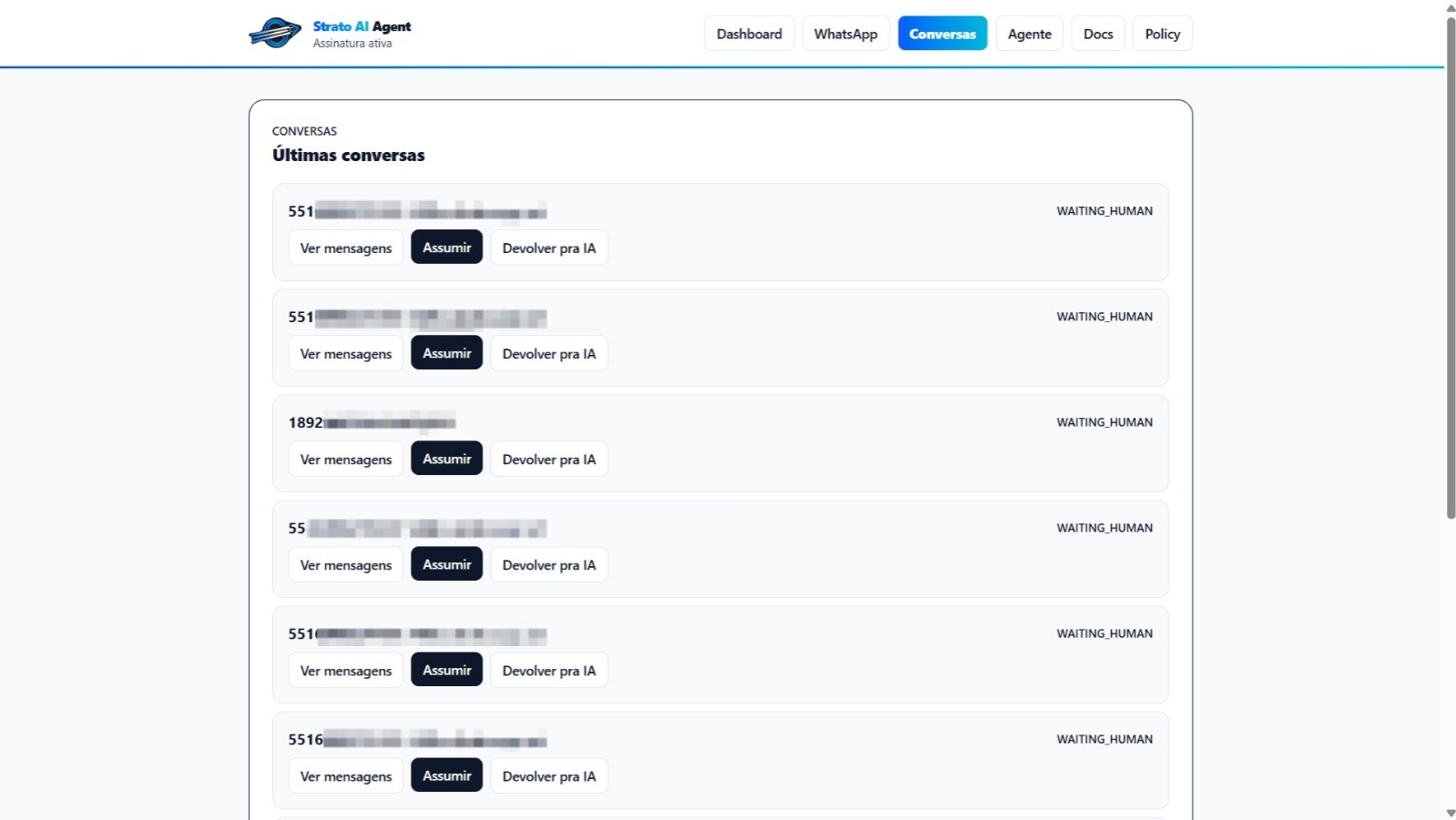Click the Strato AI Agent title text

click(x=361, y=26)
